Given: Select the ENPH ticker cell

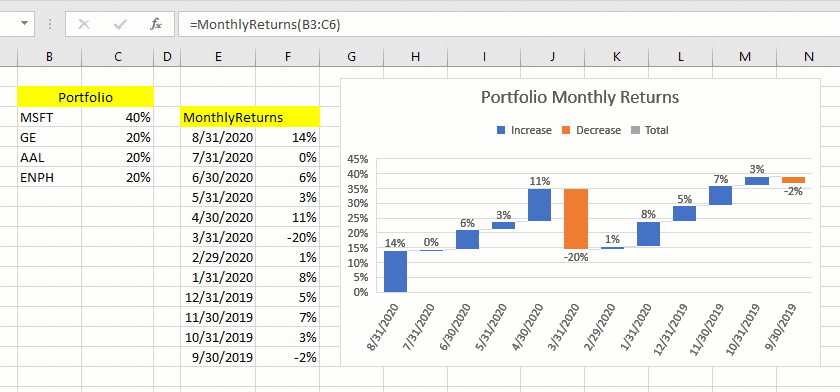Looking at the screenshot, I should [x=49, y=177].
